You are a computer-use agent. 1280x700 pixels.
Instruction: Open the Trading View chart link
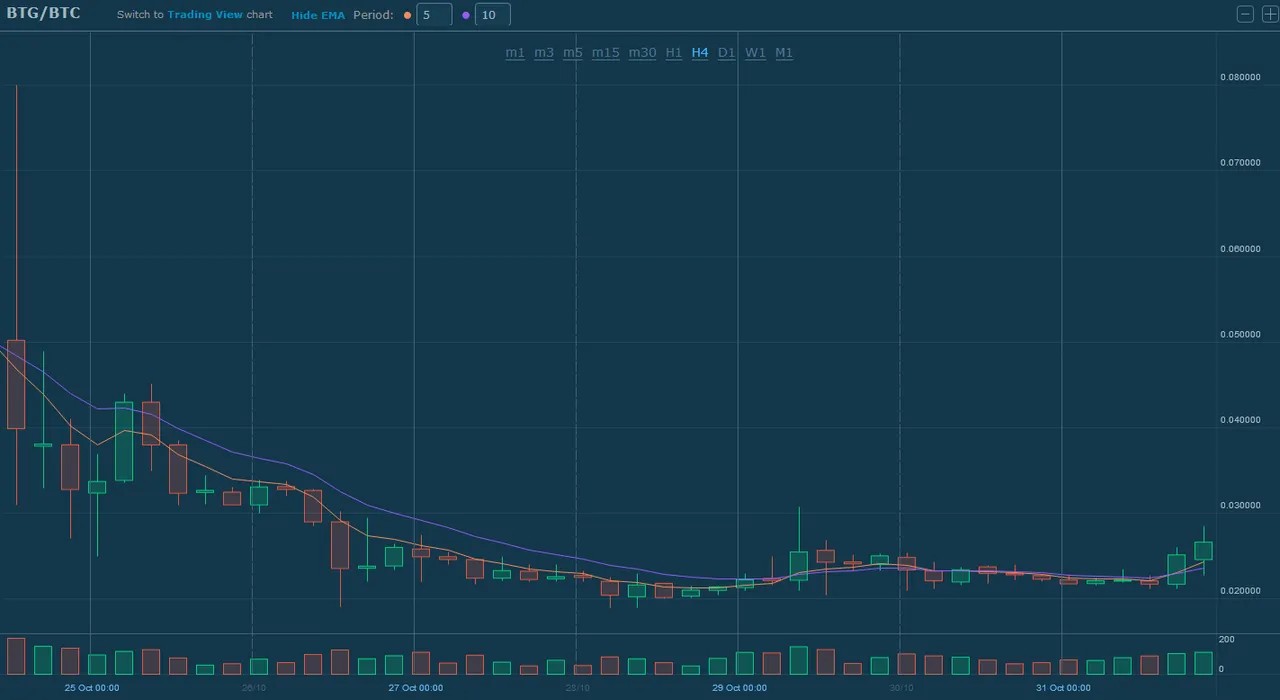point(205,15)
